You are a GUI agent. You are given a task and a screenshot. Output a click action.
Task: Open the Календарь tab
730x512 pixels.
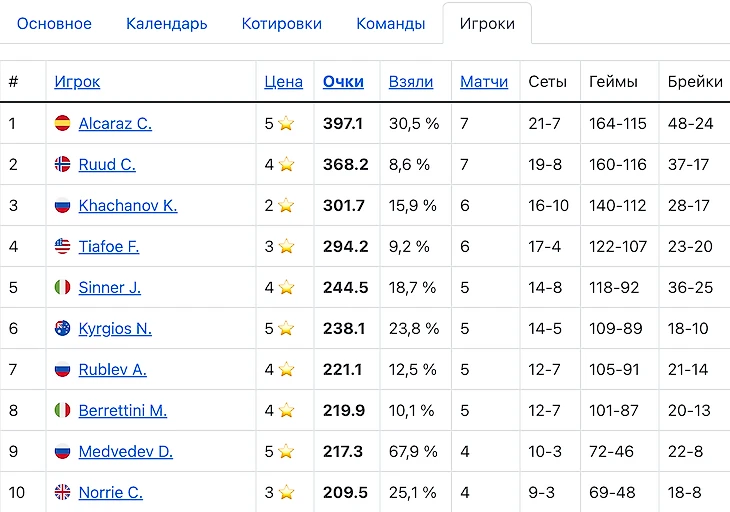166,24
